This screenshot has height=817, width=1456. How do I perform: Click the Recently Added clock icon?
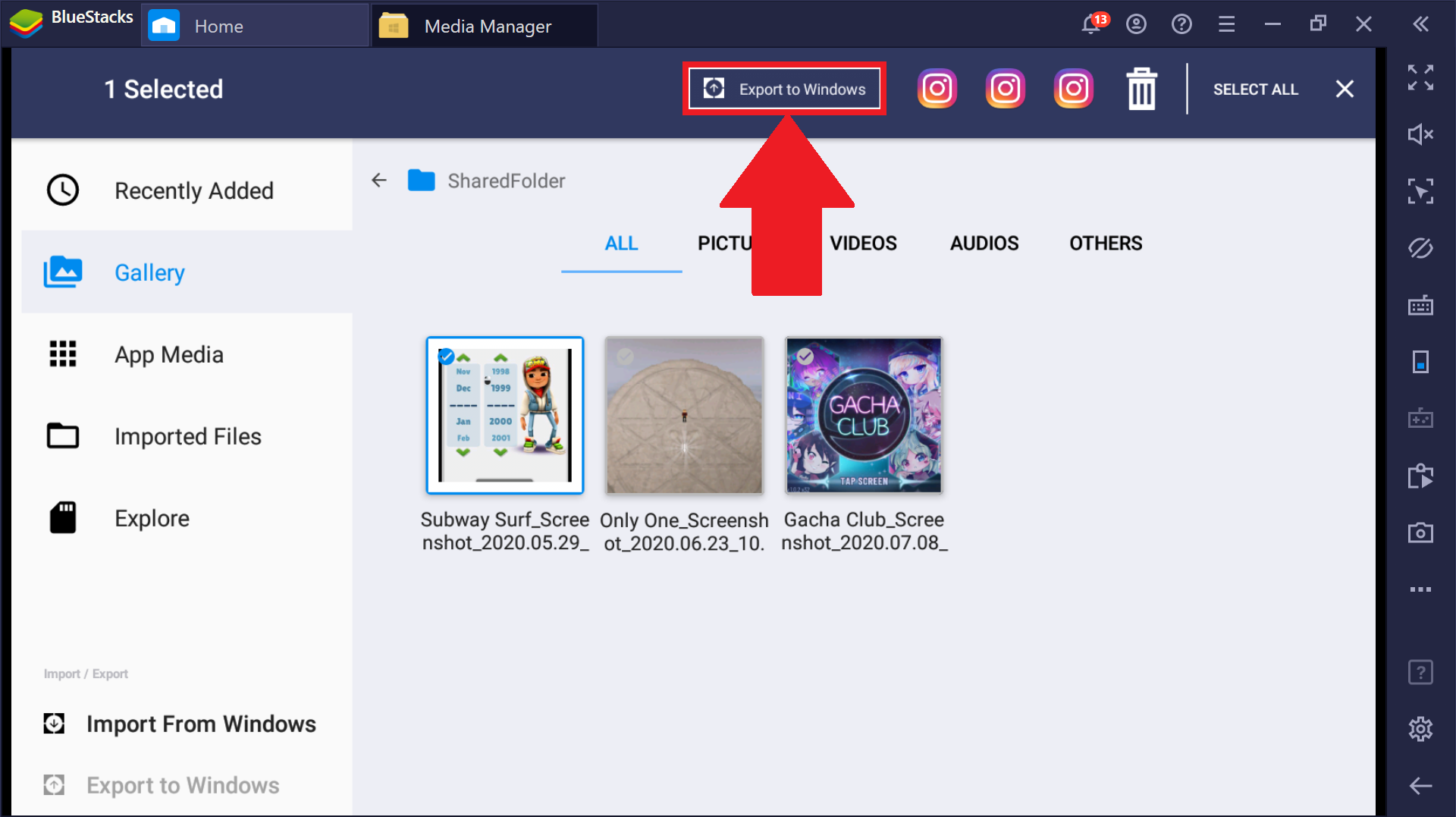pos(63,190)
